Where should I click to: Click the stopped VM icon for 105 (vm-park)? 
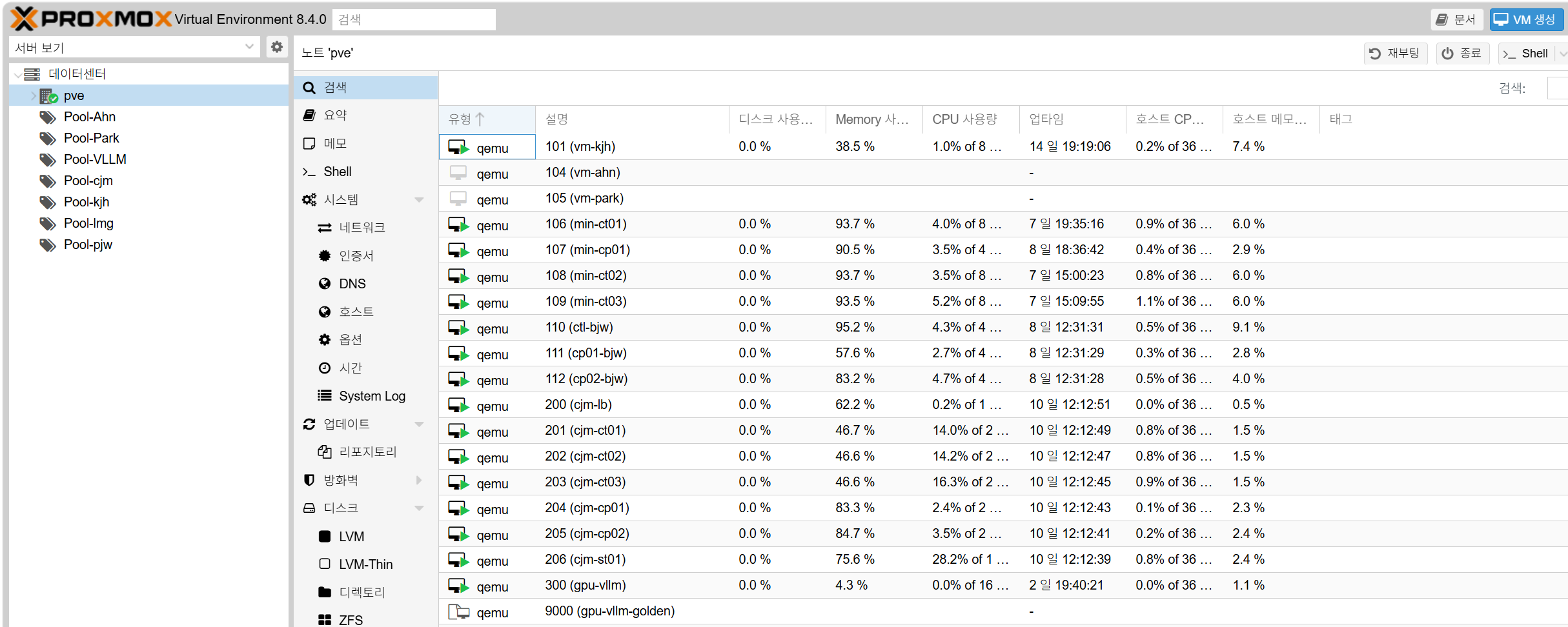(458, 199)
